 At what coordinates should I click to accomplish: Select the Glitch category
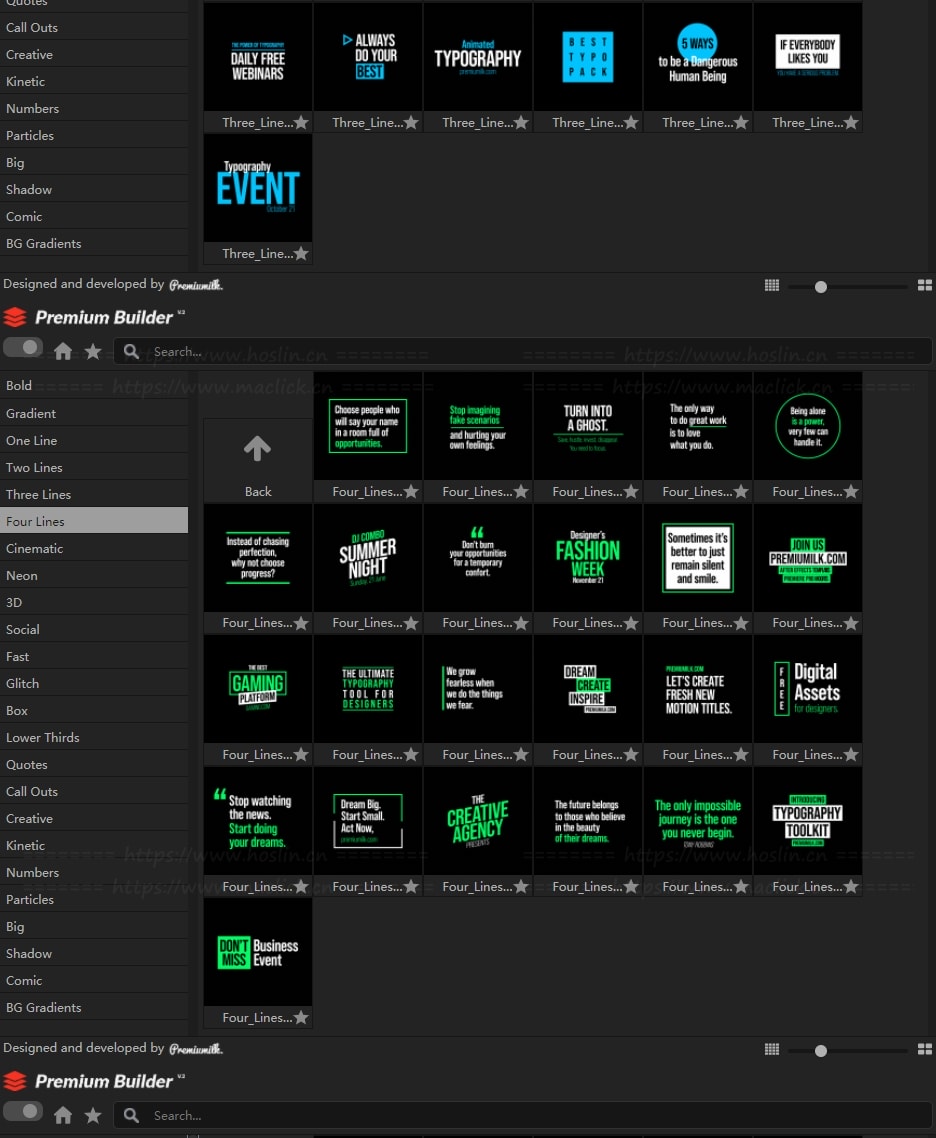(x=94, y=684)
